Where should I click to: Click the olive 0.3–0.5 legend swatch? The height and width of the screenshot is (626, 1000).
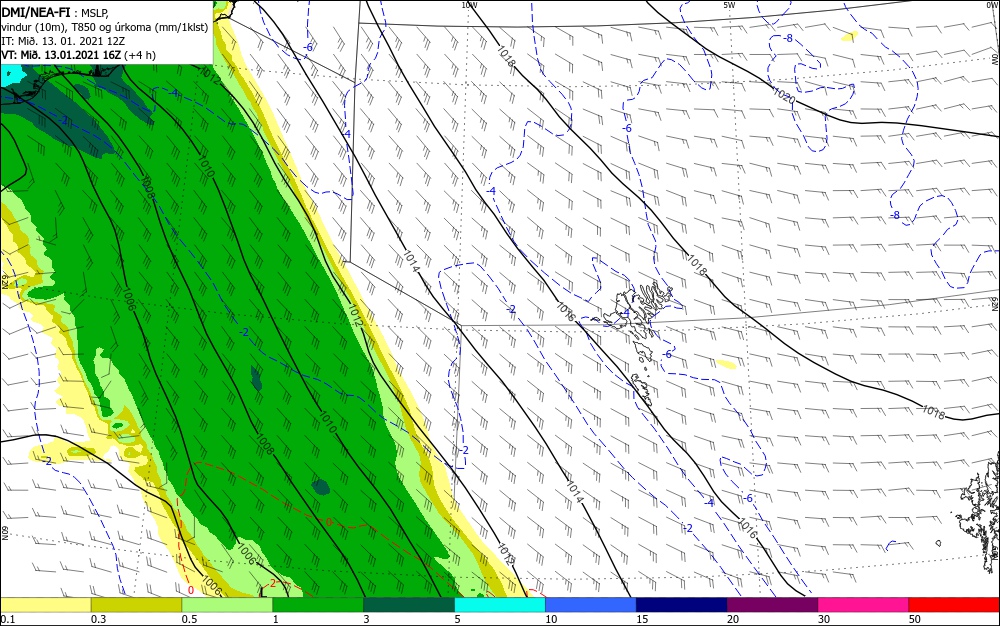pos(136,604)
